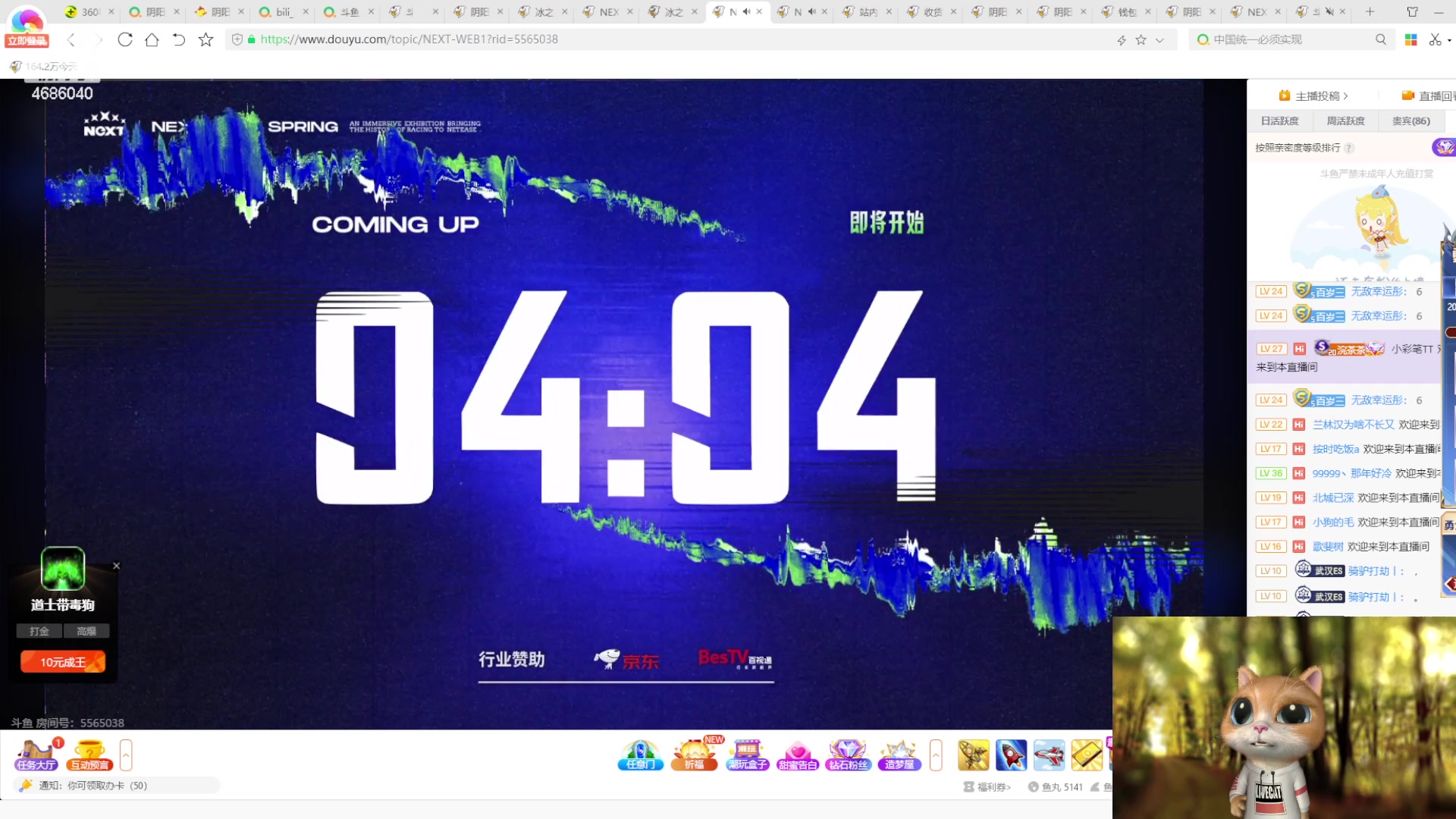1456x819 pixels.
Task: Open the 任务大厅 task hall icon
Action: (36, 755)
